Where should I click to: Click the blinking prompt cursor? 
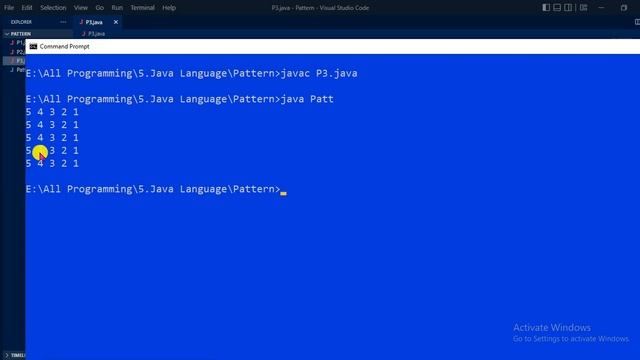[x=283, y=193]
